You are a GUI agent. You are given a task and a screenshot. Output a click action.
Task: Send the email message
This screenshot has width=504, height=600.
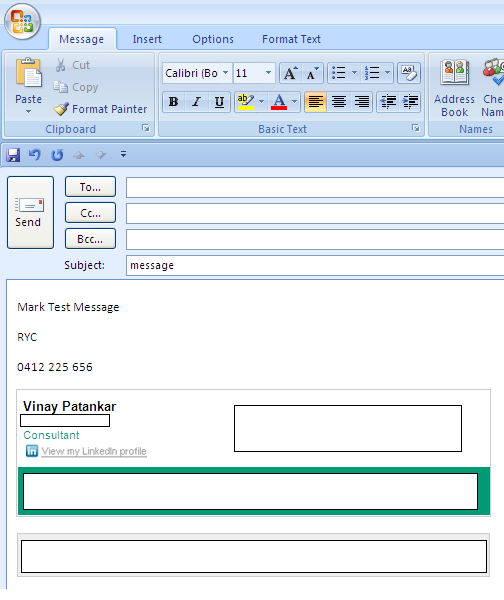[30, 212]
